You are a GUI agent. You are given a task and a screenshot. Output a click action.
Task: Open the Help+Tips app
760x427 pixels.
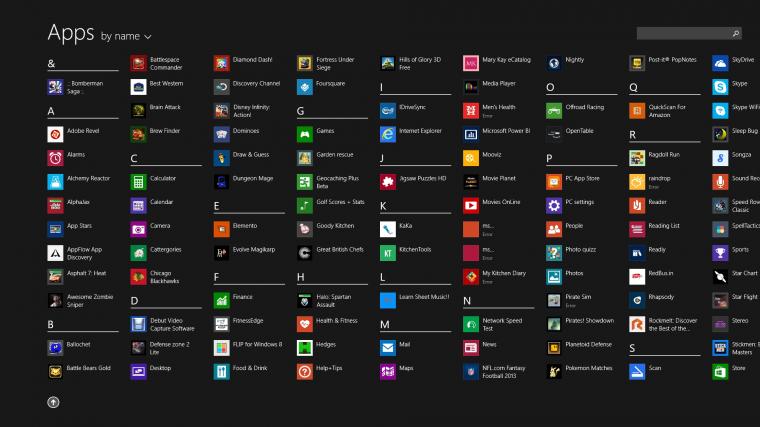305,372
